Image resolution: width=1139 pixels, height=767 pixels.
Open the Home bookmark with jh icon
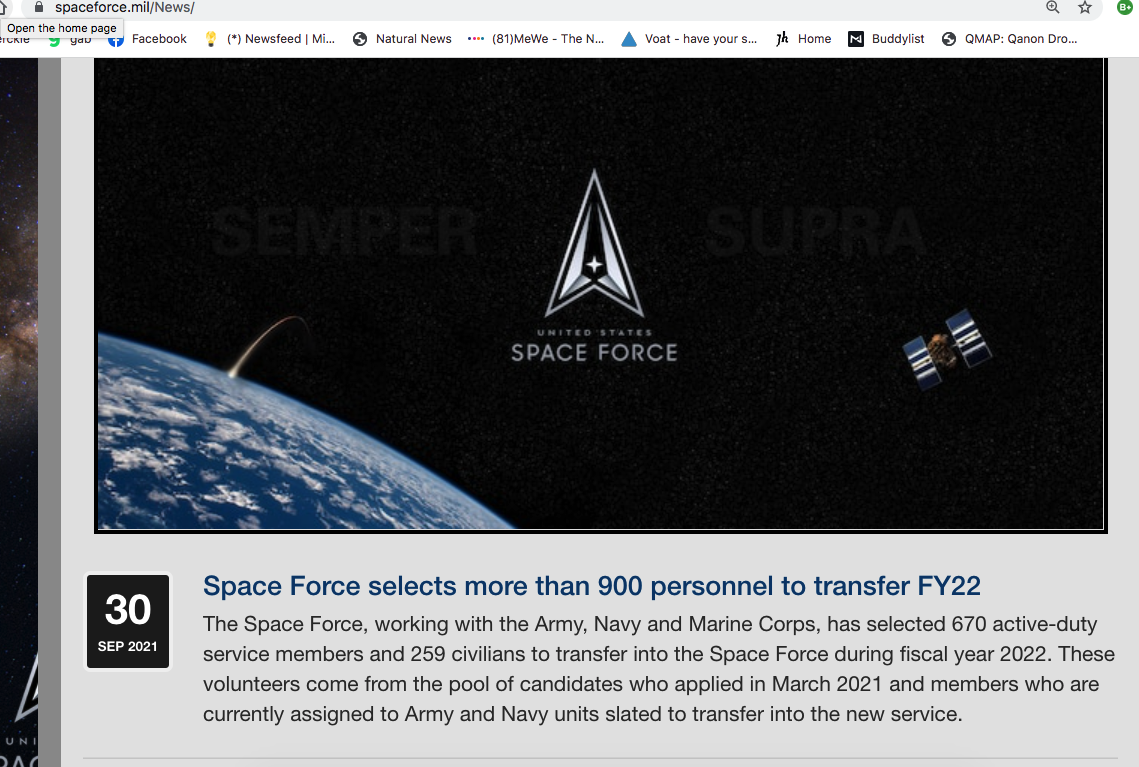[803, 39]
